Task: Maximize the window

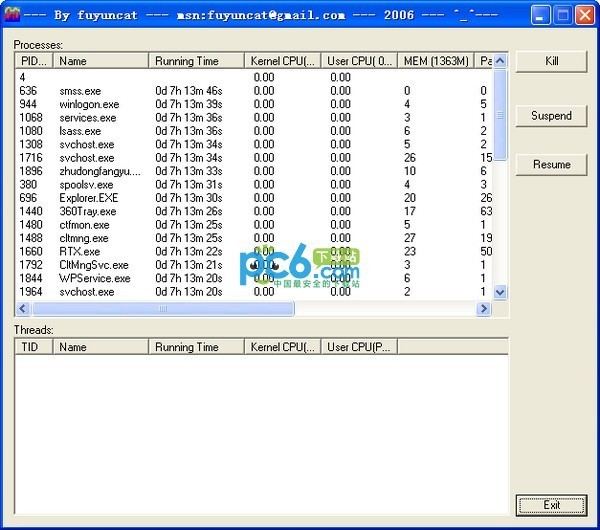Action: [562, 15]
